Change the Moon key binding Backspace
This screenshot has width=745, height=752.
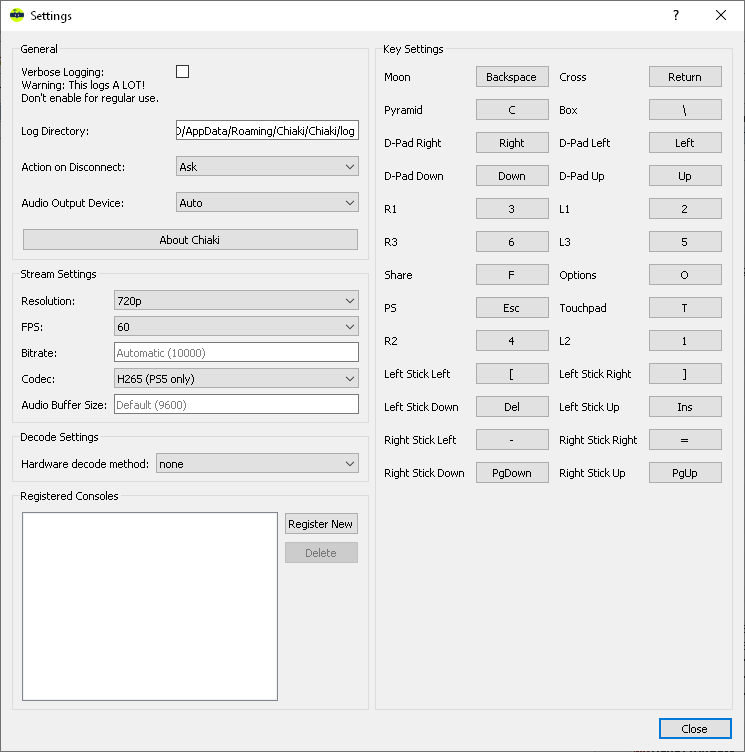[x=512, y=77]
